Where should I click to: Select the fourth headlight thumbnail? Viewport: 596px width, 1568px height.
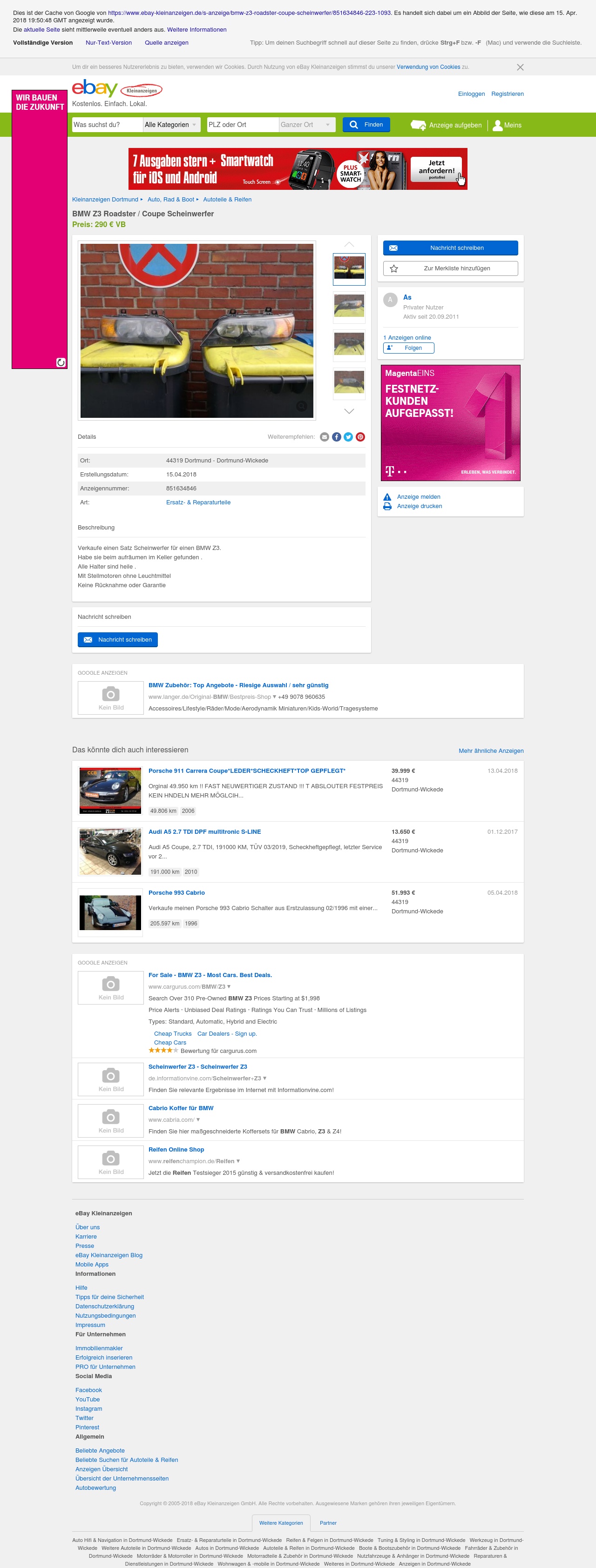[349, 383]
